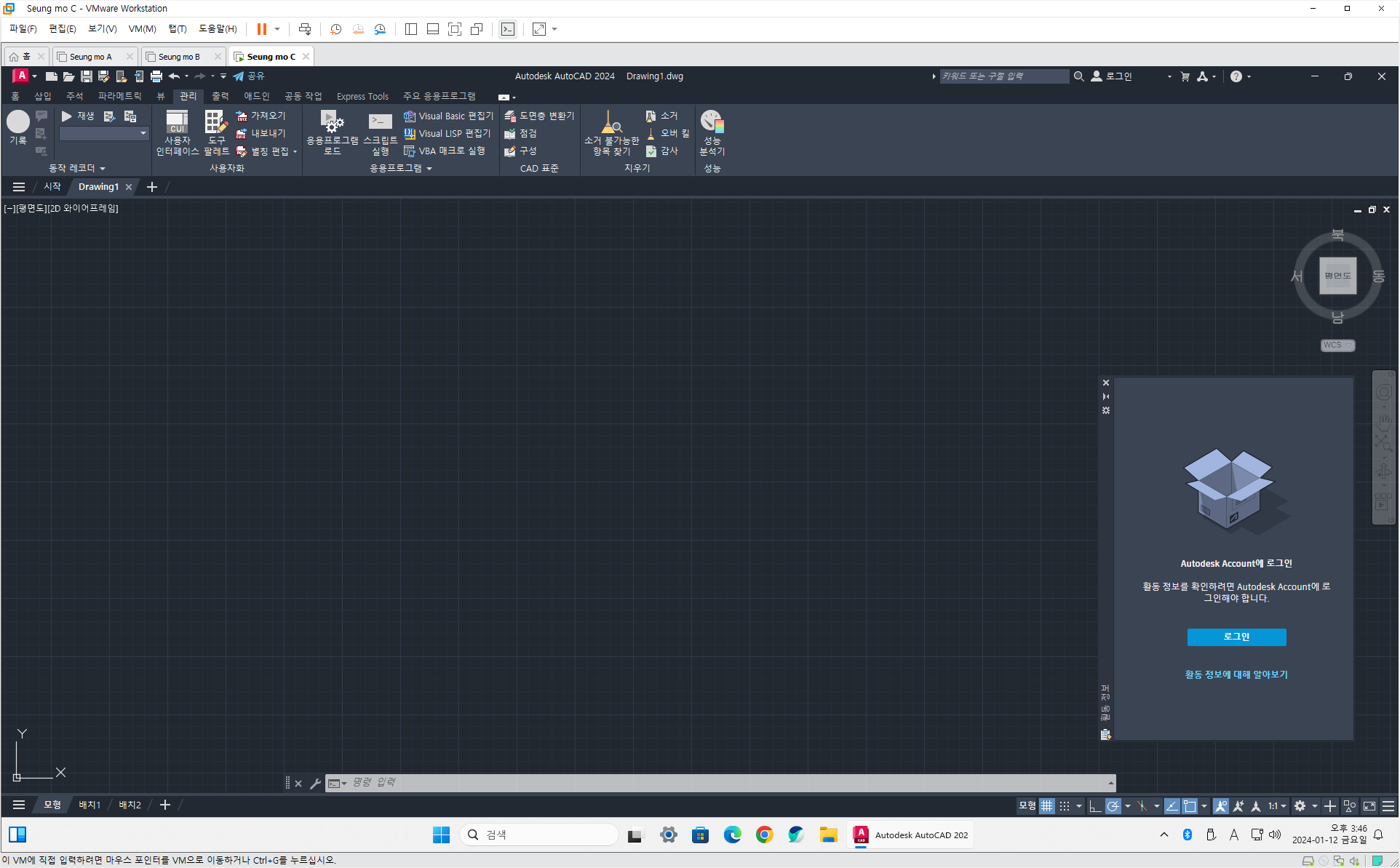Switch to the Express Tools ribbon tab

click(362, 96)
